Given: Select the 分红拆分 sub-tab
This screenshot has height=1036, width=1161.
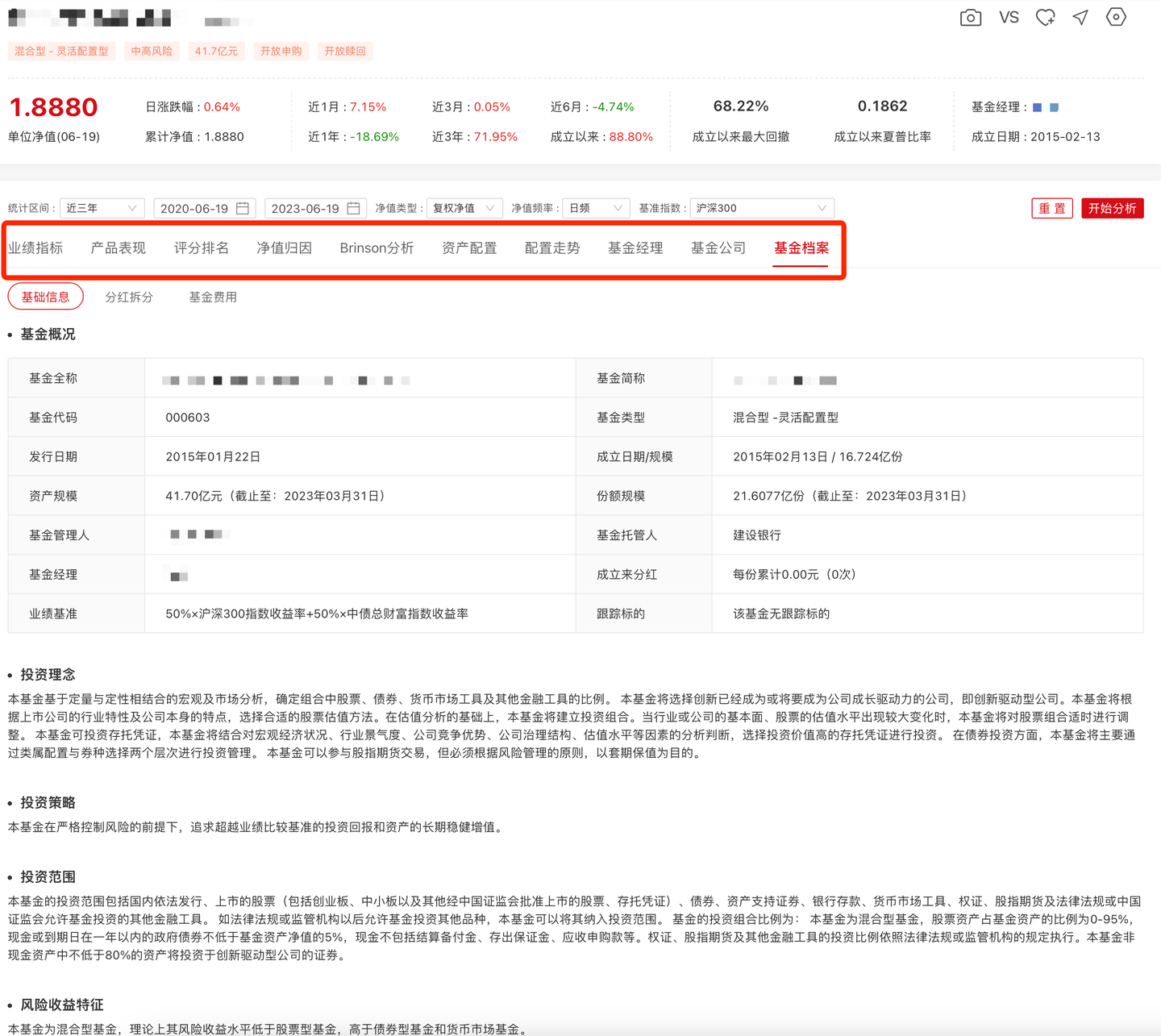Looking at the screenshot, I should coord(129,297).
